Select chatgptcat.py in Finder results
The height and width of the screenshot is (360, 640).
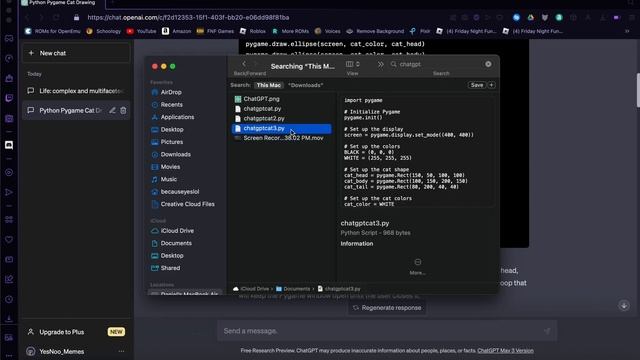point(281,109)
